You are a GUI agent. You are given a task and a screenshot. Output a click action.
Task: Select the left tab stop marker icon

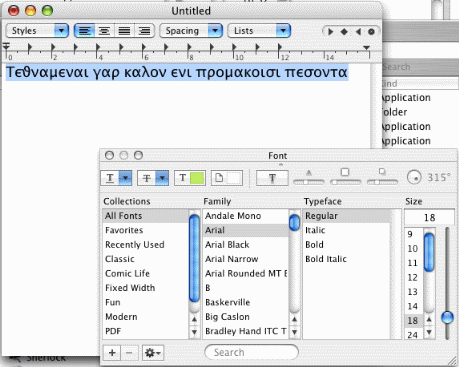[x=330, y=32]
